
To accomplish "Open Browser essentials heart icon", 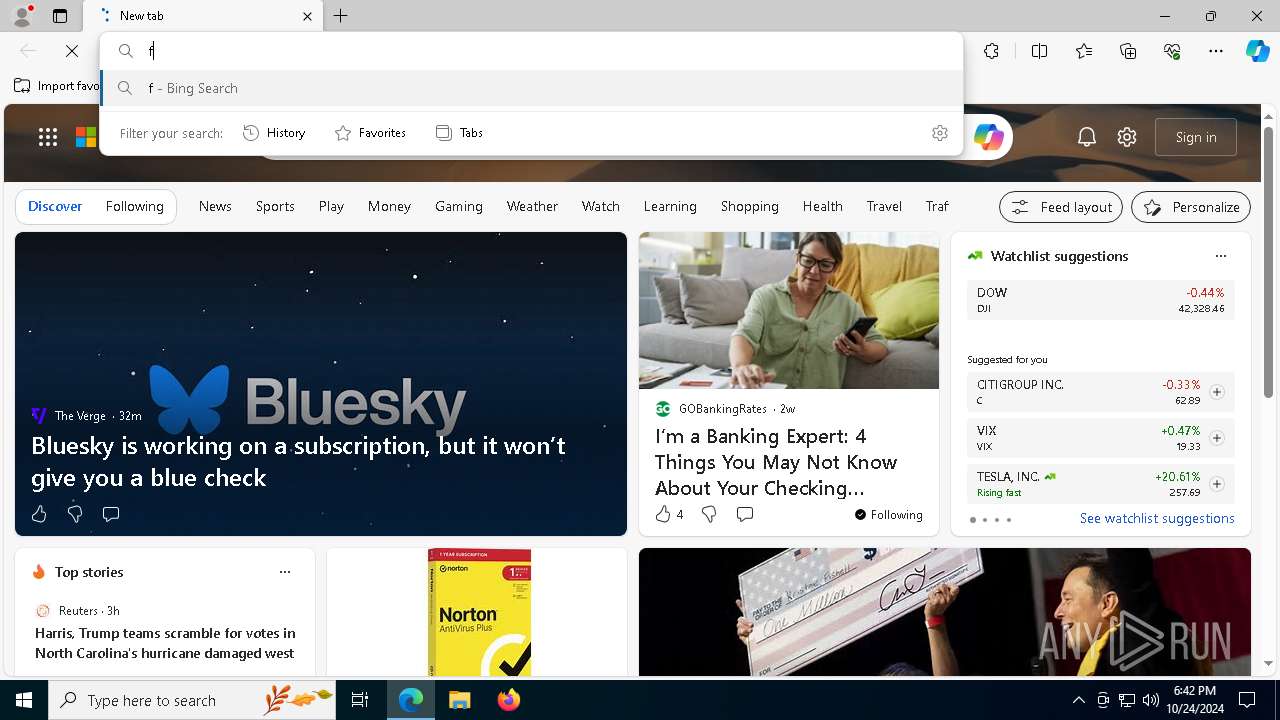I will 1172,51.
